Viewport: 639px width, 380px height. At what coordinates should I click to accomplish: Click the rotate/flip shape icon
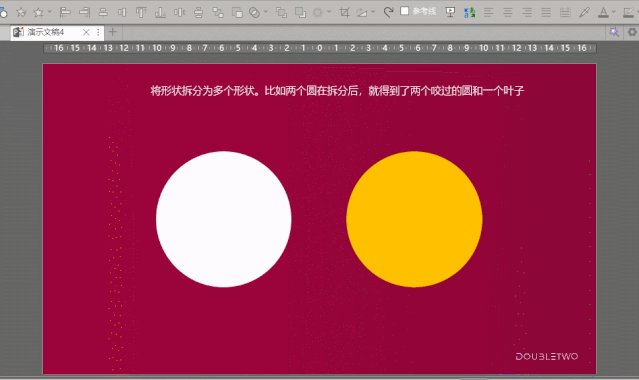pyautogui.click(x=361, y=12)
